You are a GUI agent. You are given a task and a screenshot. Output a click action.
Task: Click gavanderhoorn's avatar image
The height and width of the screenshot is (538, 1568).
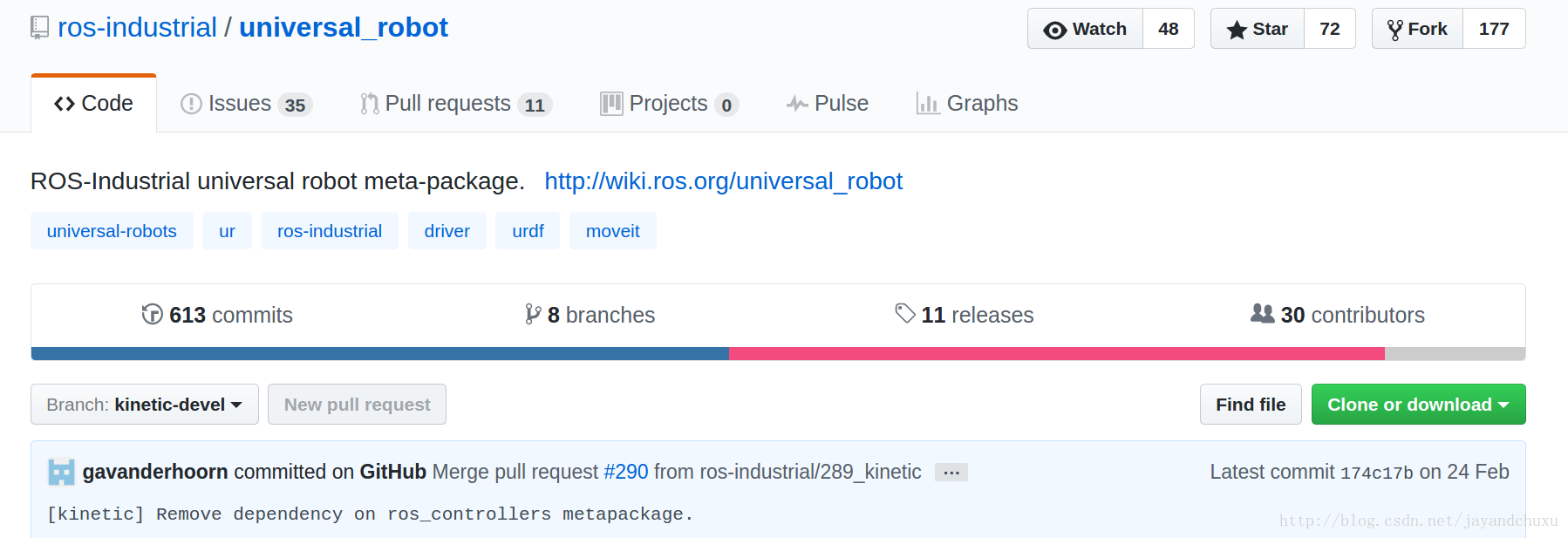[x=61, y=472]
